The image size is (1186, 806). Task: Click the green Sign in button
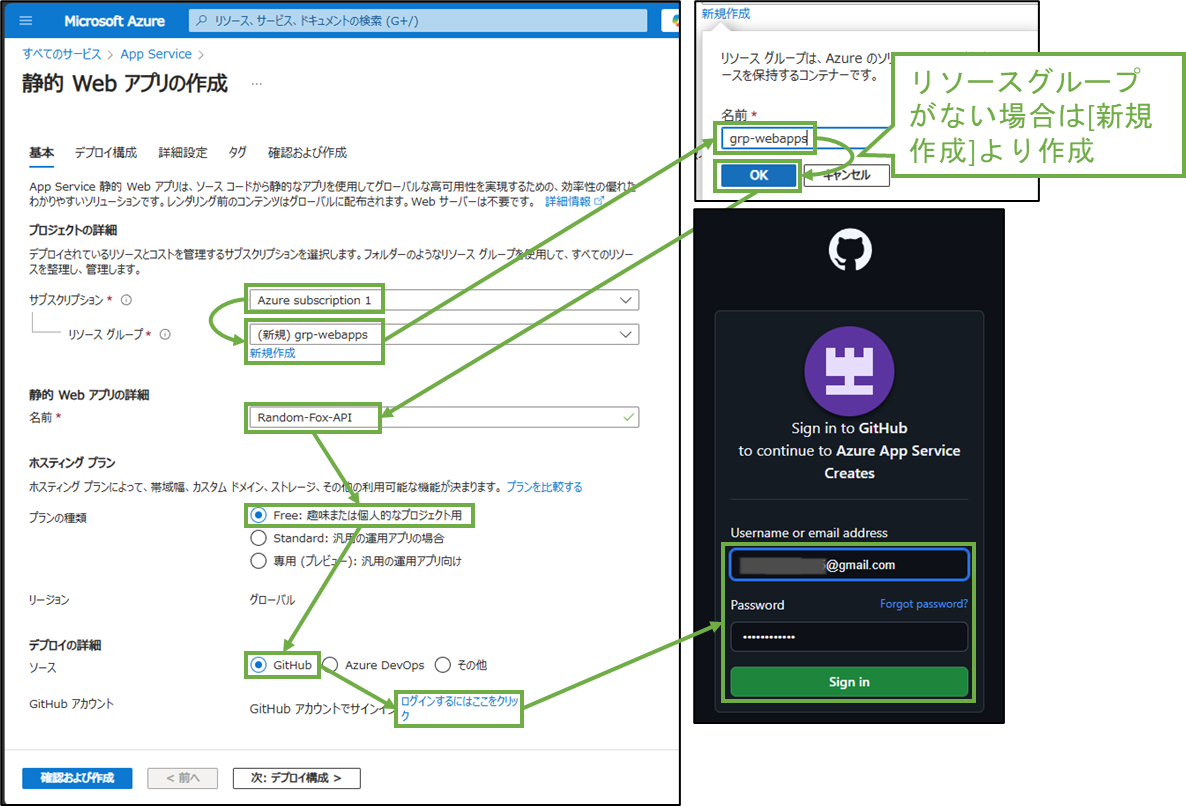click(849, 682)
